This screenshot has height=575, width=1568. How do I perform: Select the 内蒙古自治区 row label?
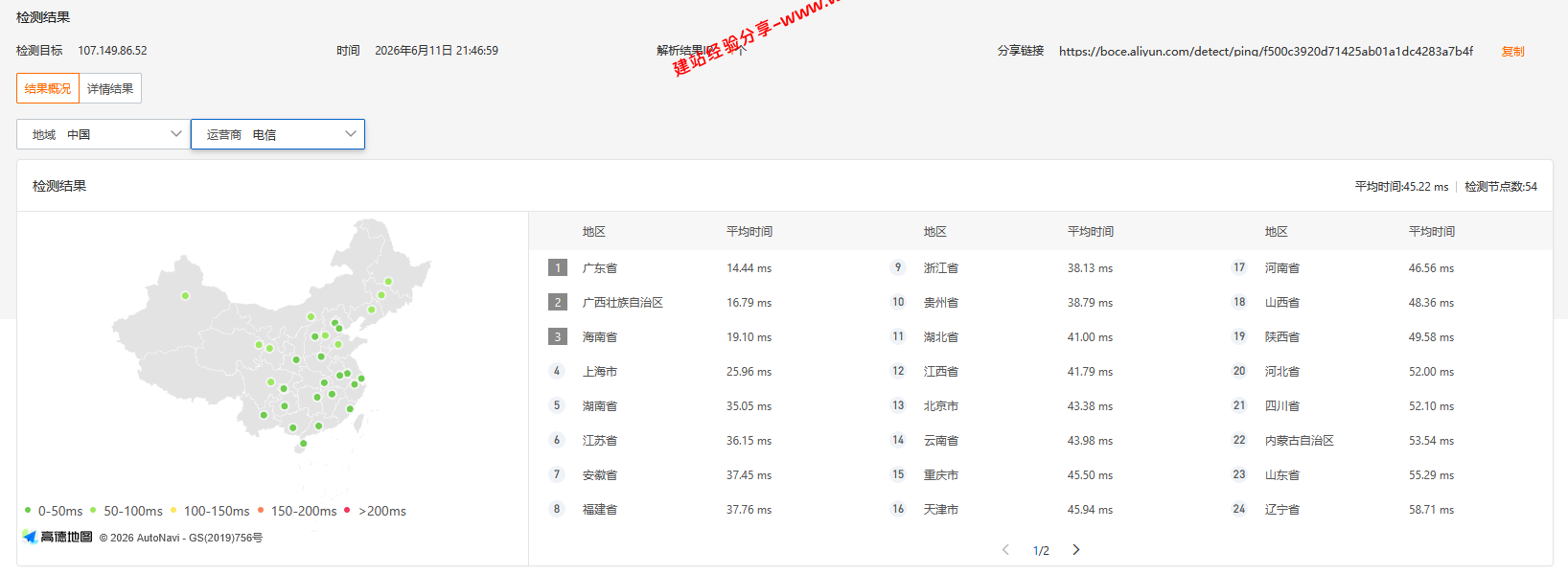(1300, 441)
